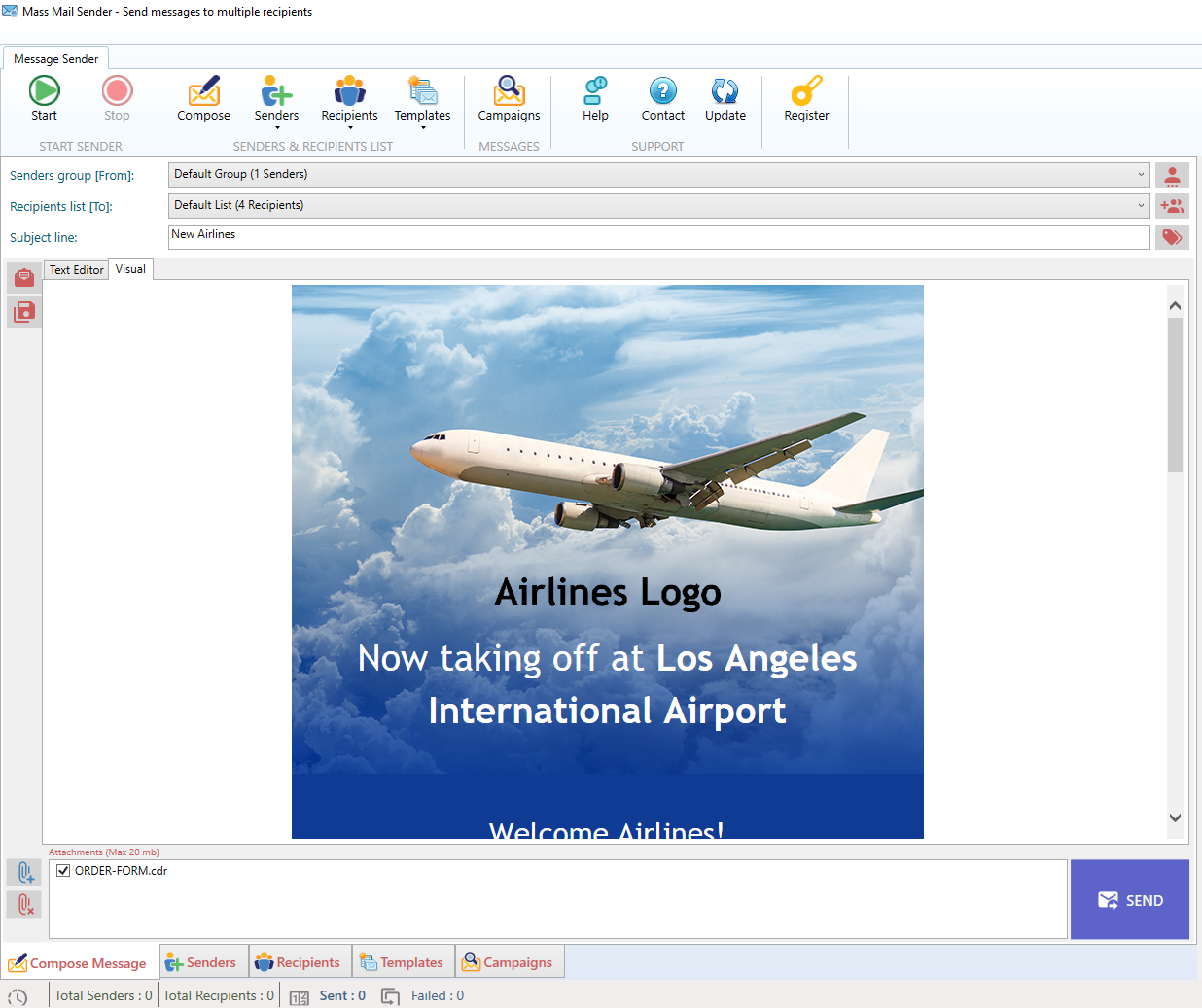Select the Compose Message bottom tab

pyautogui.click(x=78, y=963)
